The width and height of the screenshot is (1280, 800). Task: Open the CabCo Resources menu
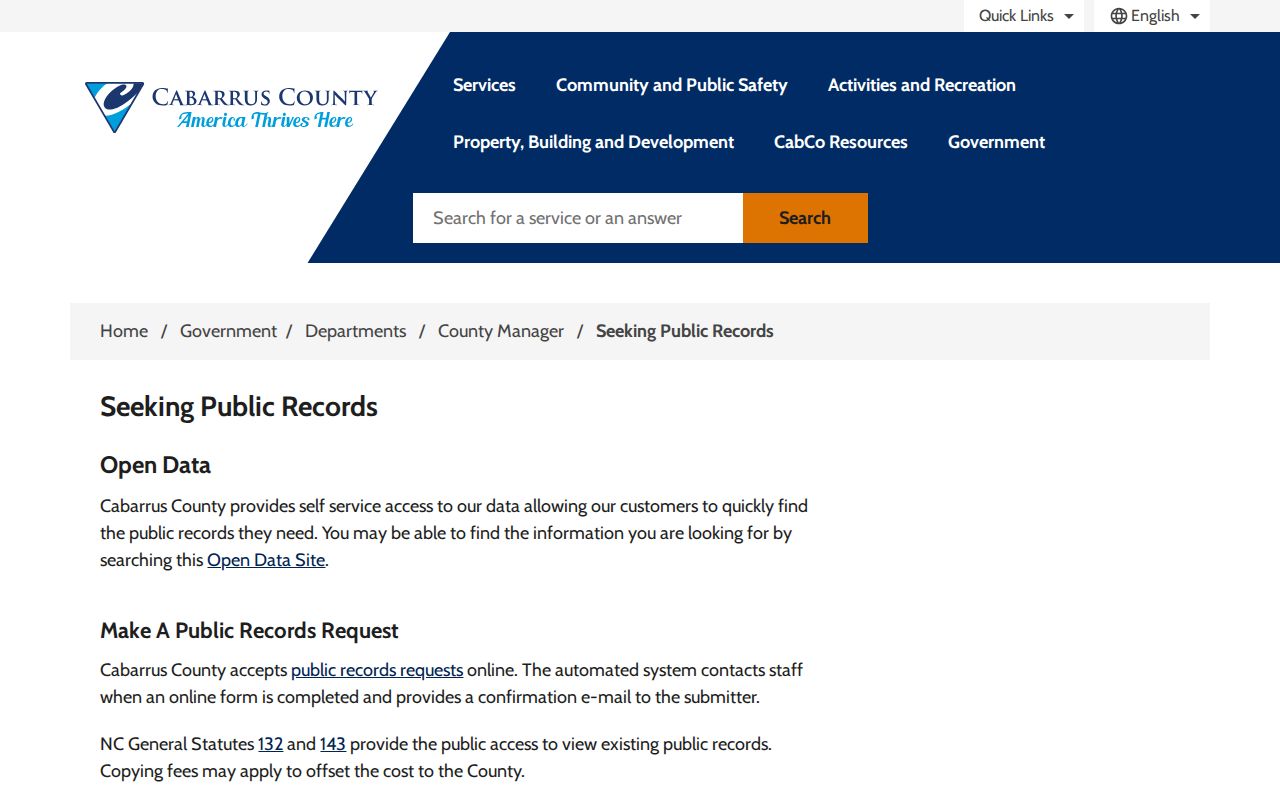point(841,142)
